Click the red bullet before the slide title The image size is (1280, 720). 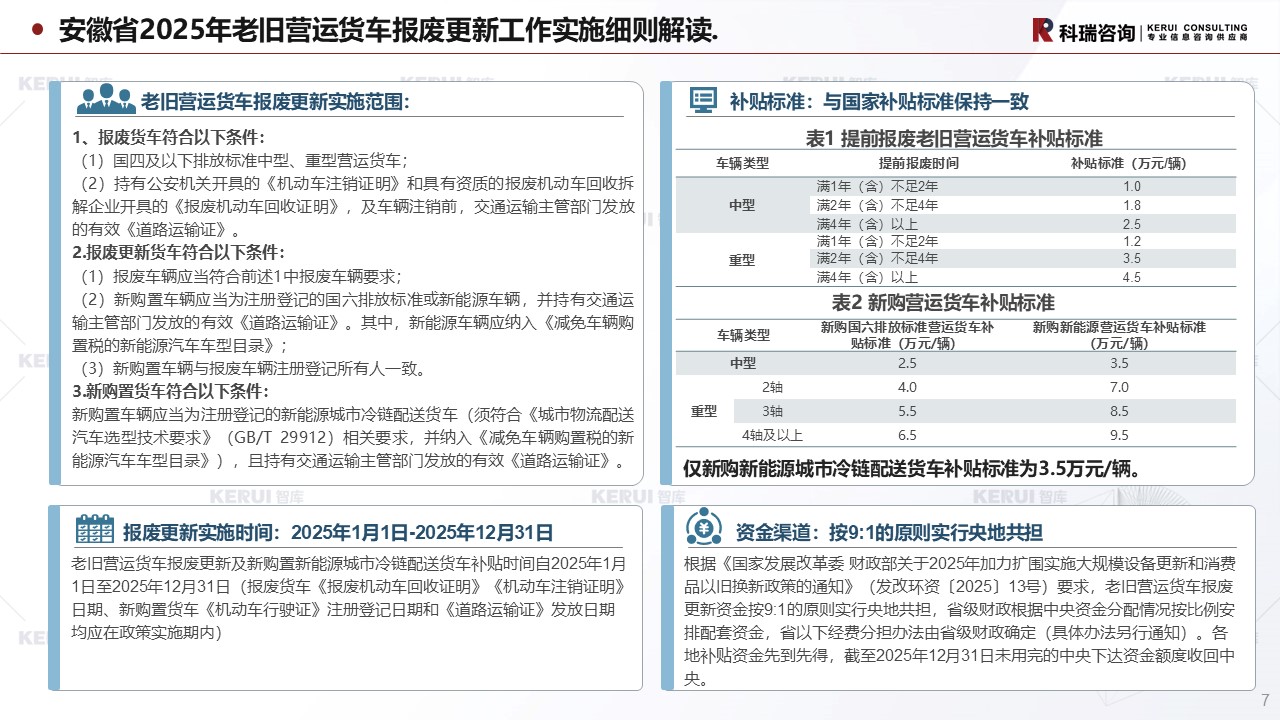tap(37, 30)
